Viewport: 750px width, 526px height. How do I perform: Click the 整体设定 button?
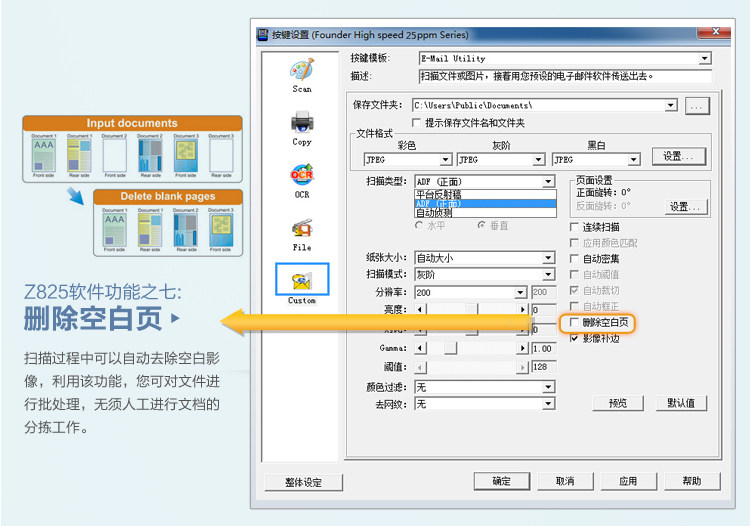click(303, 482)
